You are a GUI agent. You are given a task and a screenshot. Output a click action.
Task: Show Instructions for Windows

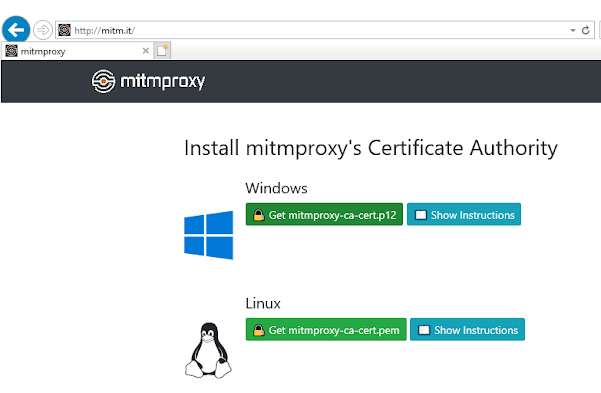click(x=464, y=215)
